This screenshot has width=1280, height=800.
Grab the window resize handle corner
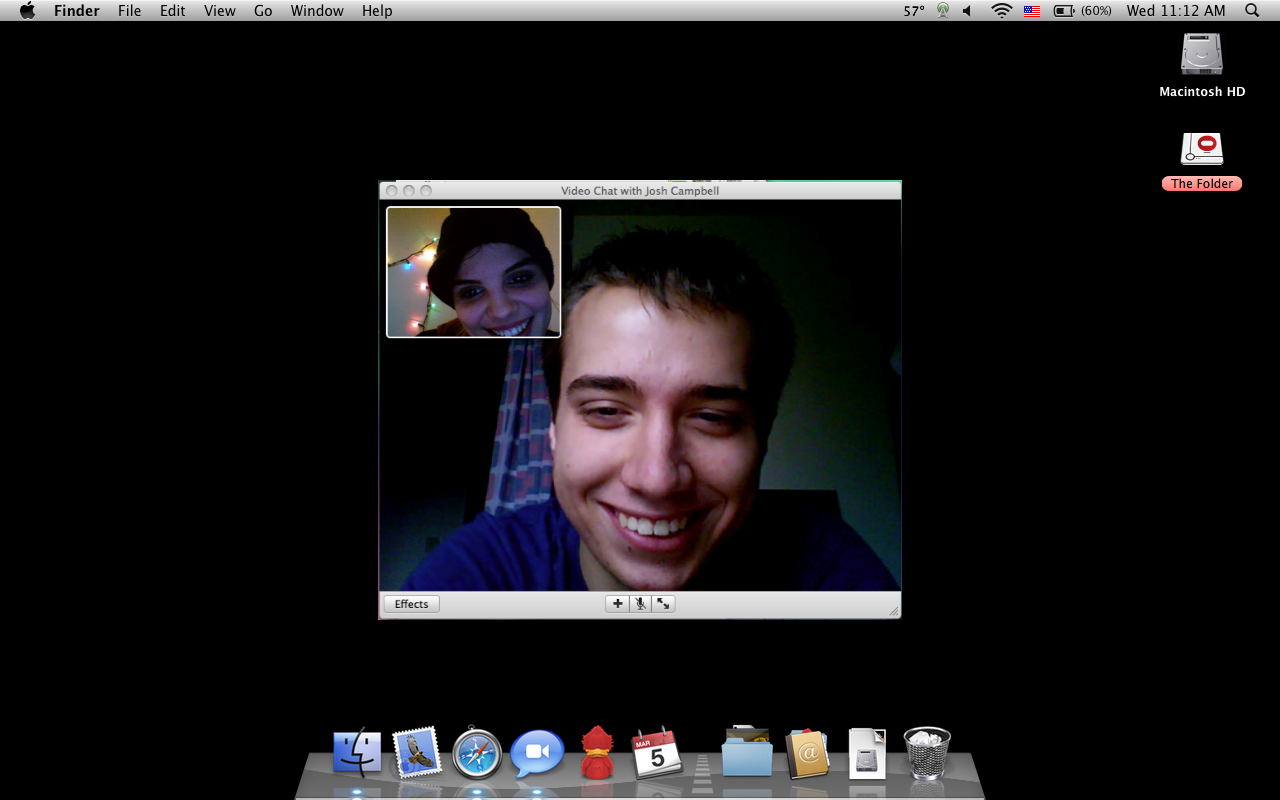tap(893, 611)
